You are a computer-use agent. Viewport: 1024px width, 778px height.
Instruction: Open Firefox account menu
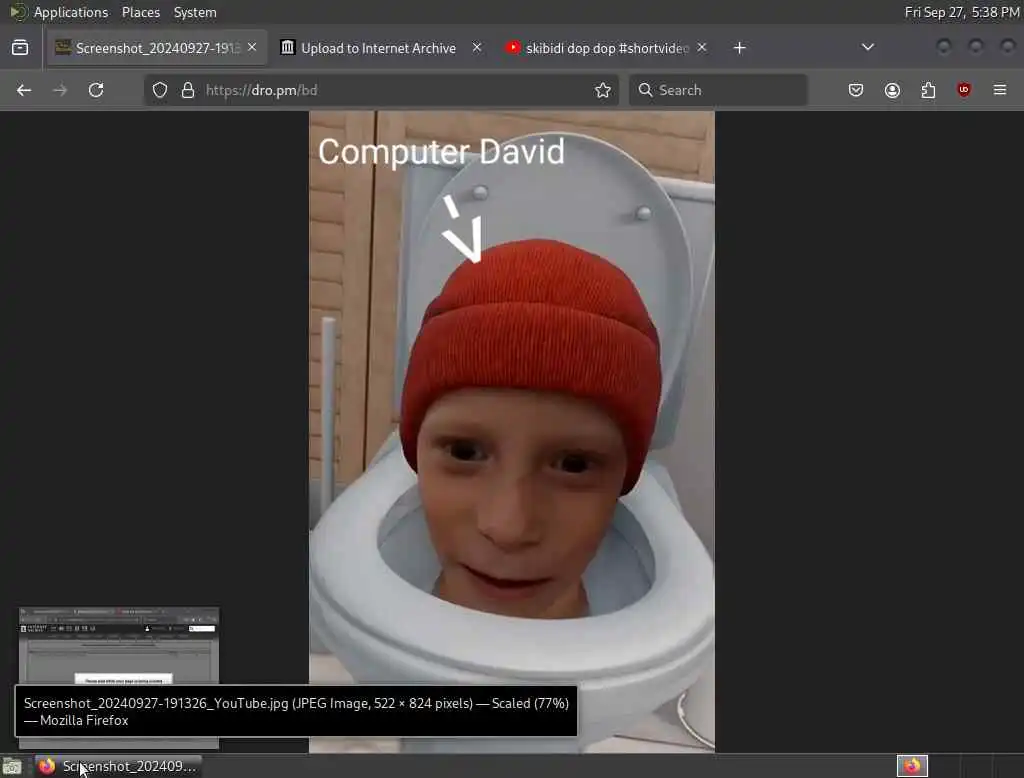pyautogui.click(x=892, y=90)
